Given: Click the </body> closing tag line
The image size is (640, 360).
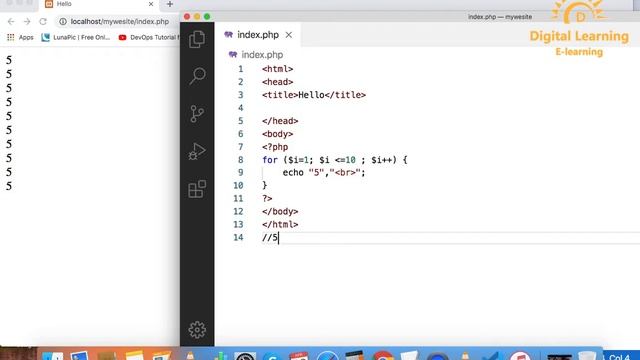Looking at the screenshot, I should click(x=280, y=212).
